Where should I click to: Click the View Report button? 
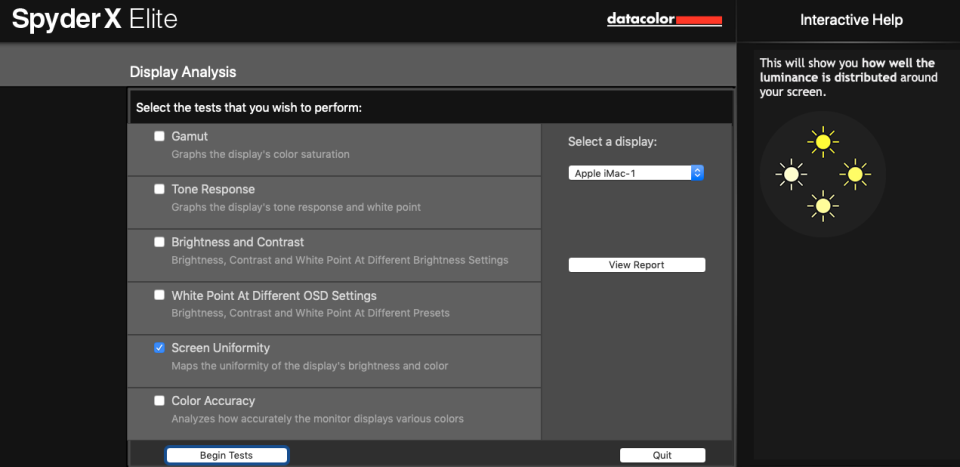637,265
